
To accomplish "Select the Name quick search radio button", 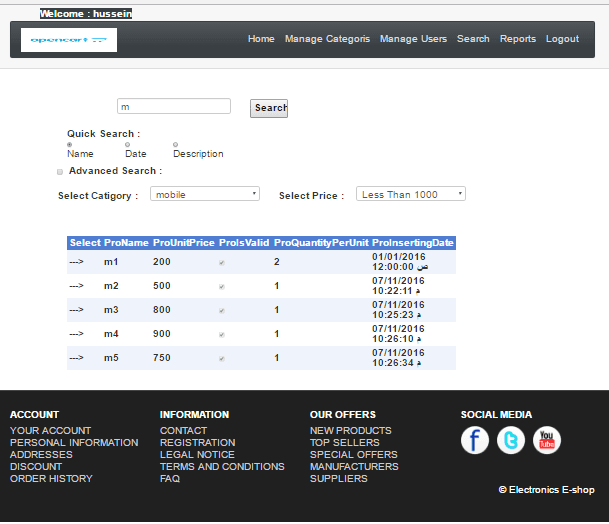I will coord(70,145).
